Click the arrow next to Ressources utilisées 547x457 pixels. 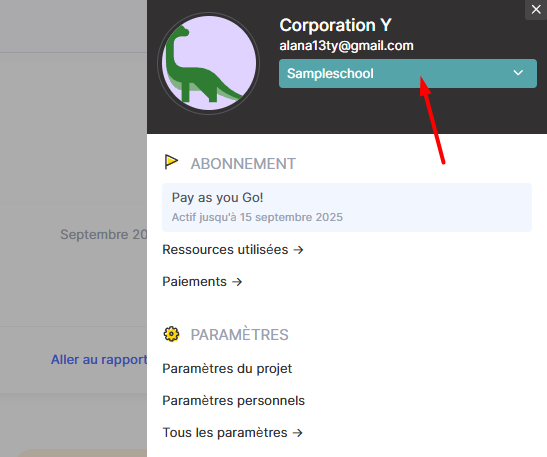pyautogui.click(x=298, y=250)
